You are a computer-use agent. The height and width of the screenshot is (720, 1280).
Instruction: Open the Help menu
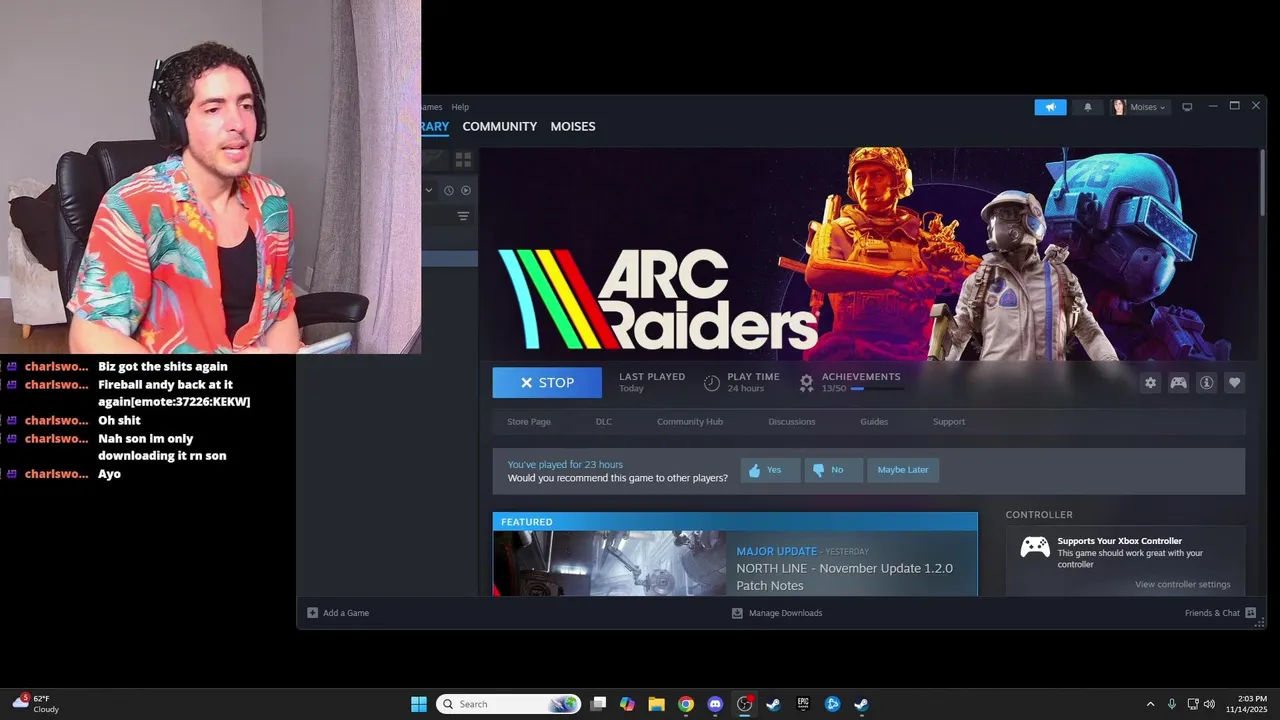click(460, 107)
